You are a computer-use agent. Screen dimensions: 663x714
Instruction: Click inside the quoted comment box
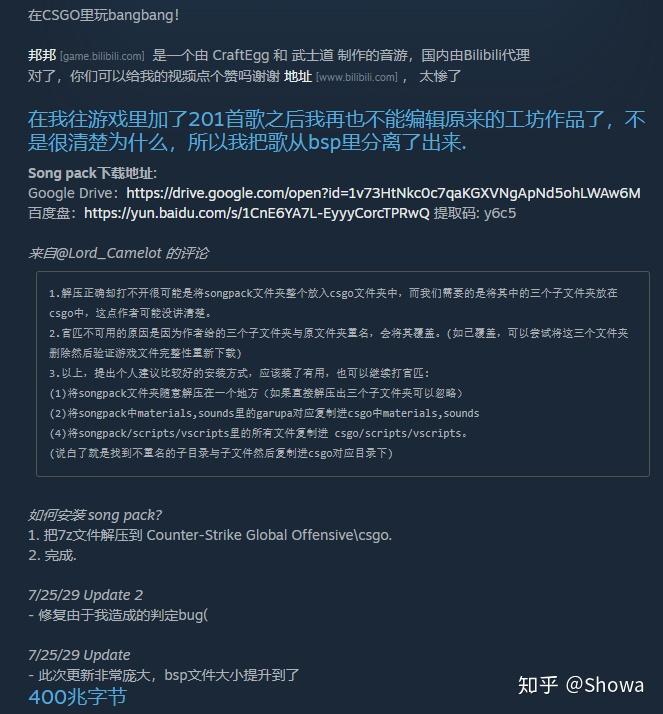[342, 374]
